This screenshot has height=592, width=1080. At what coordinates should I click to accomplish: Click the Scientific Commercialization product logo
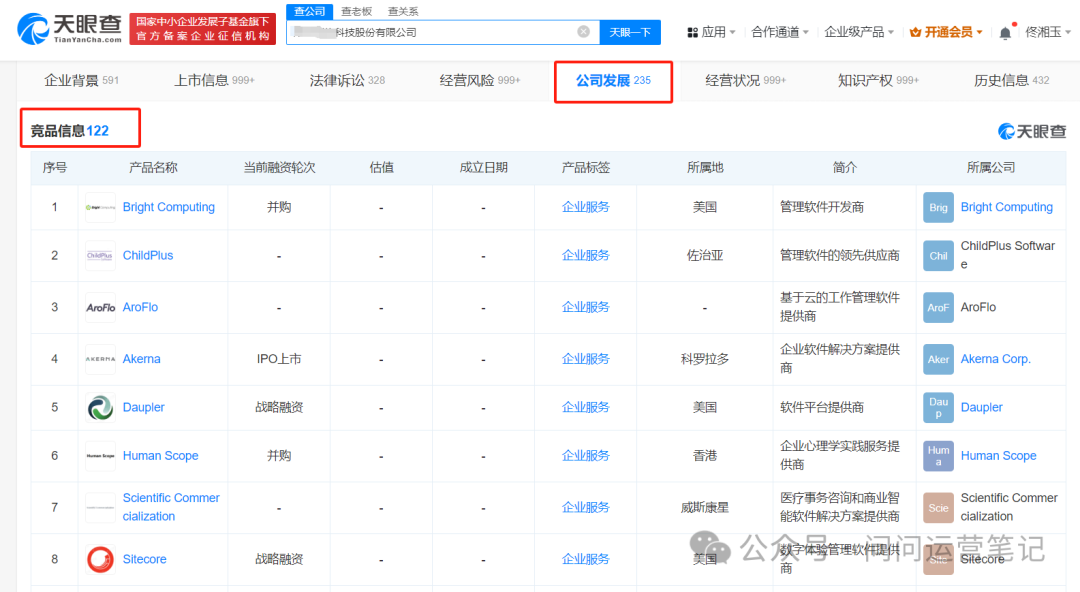coord(100,507)
